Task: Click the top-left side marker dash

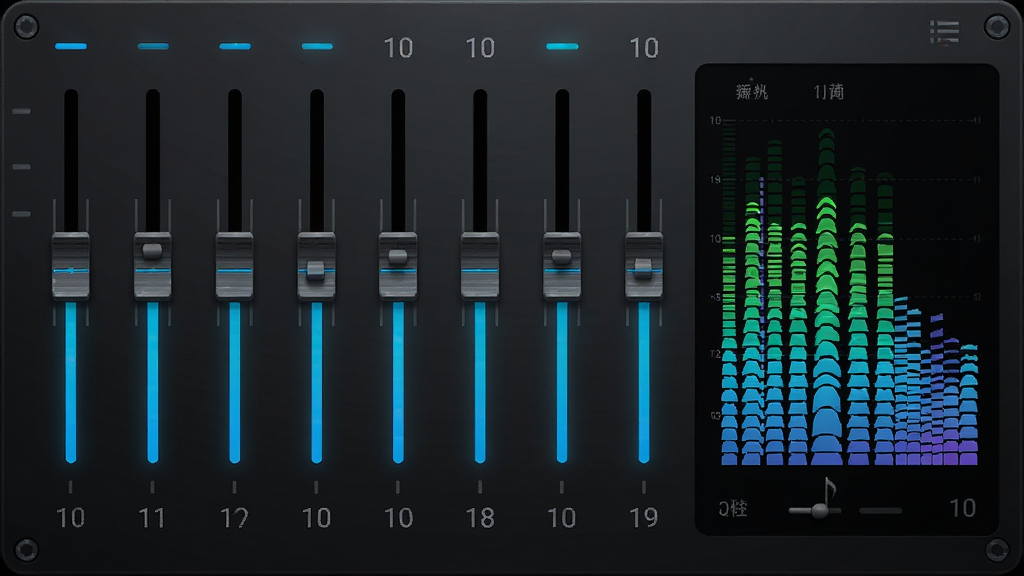Action: [22, 112]
